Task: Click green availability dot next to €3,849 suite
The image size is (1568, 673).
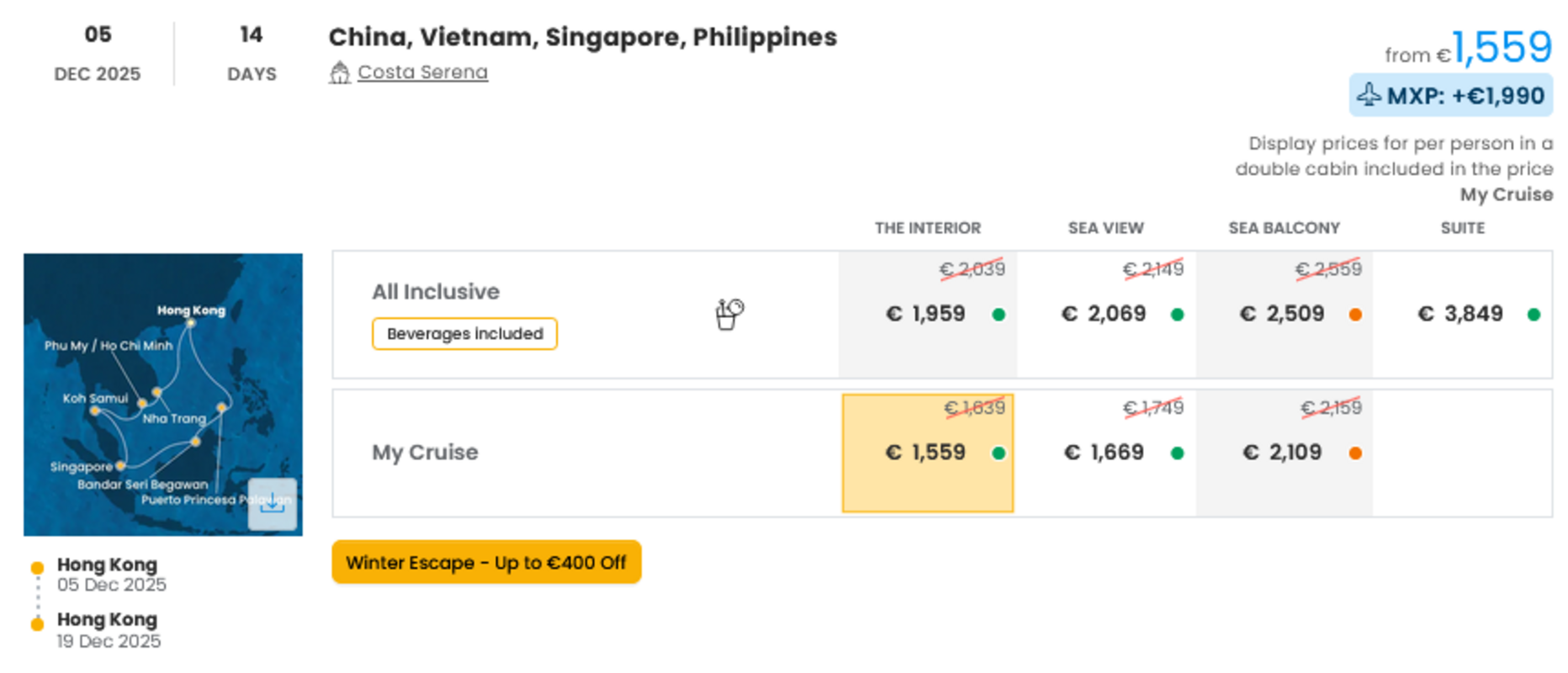Action: pyautogui.click(x=1534, y=315)
